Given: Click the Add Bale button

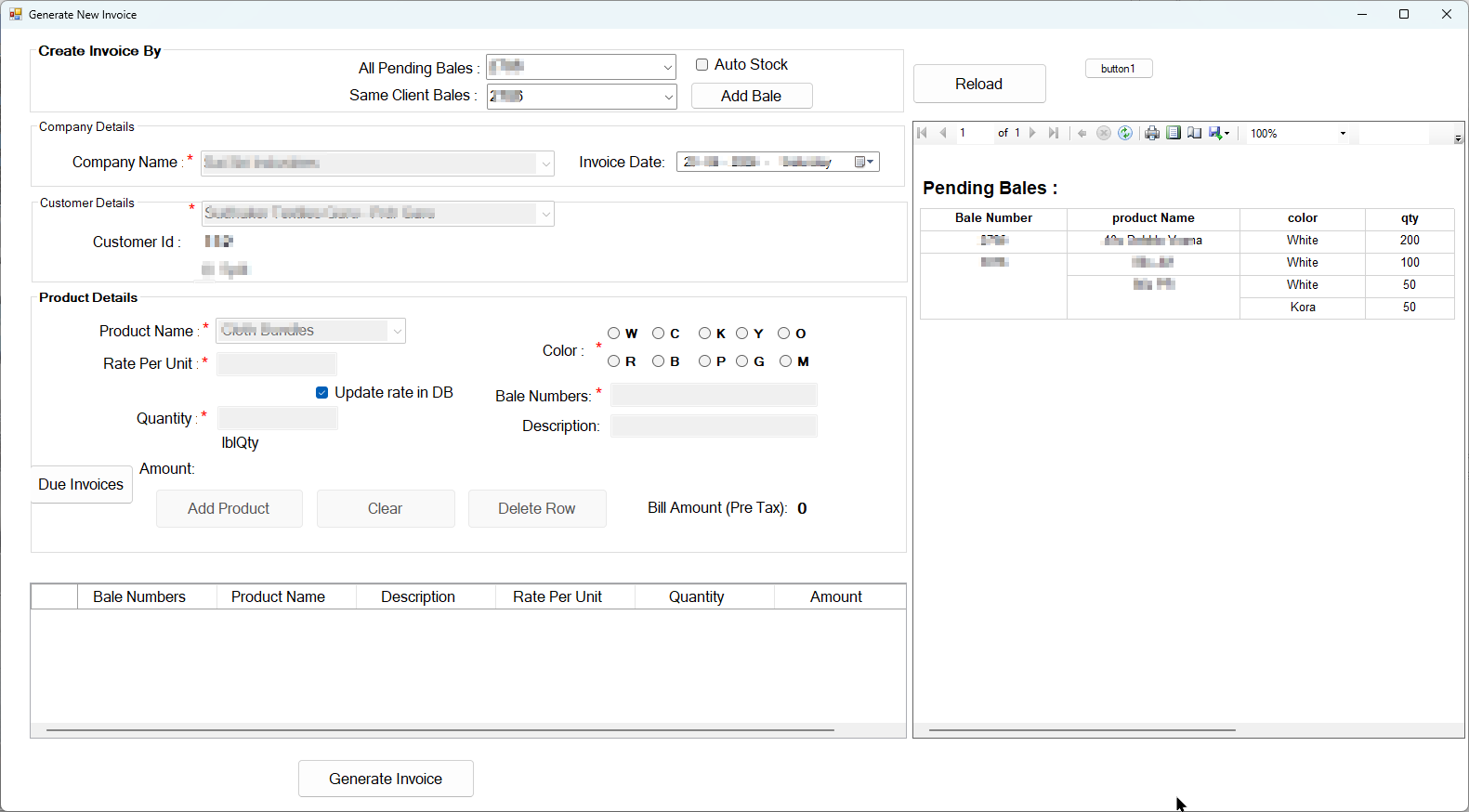Looking at the screenshot, I should [x=752, y=96].
